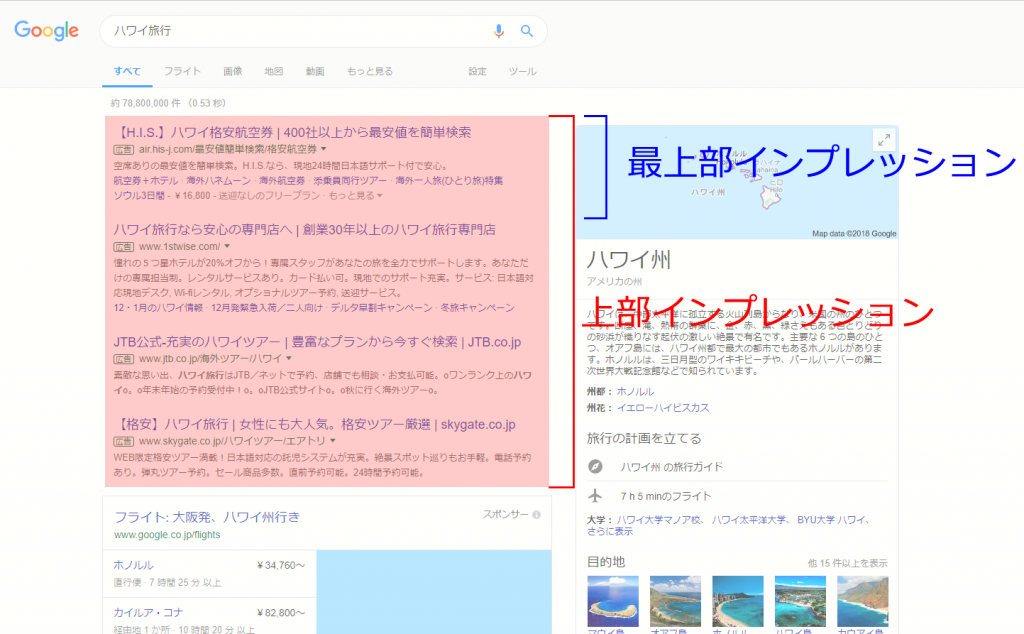Click the magnifying glass search icon
Image resolution: width=1024 pixels, height=634 pixels.
tap(526, 31)
